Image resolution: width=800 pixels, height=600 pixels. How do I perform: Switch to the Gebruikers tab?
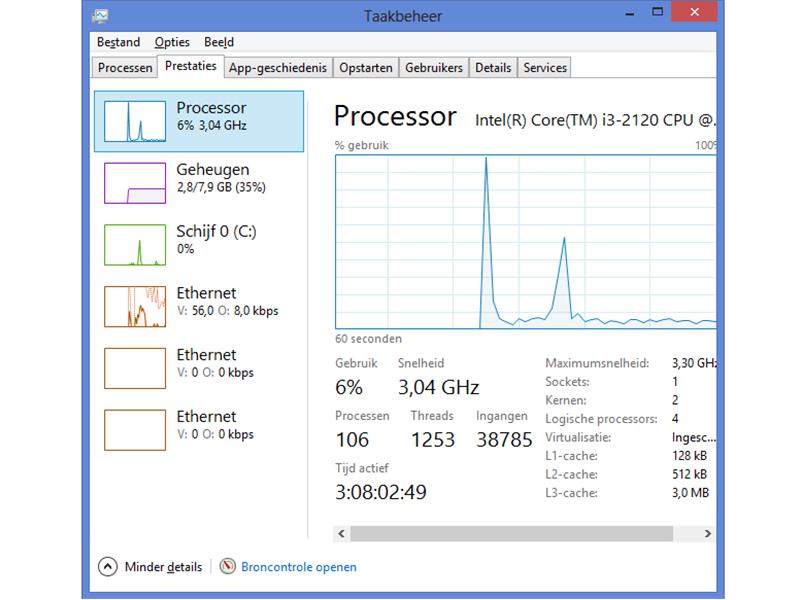pos(434,67)
